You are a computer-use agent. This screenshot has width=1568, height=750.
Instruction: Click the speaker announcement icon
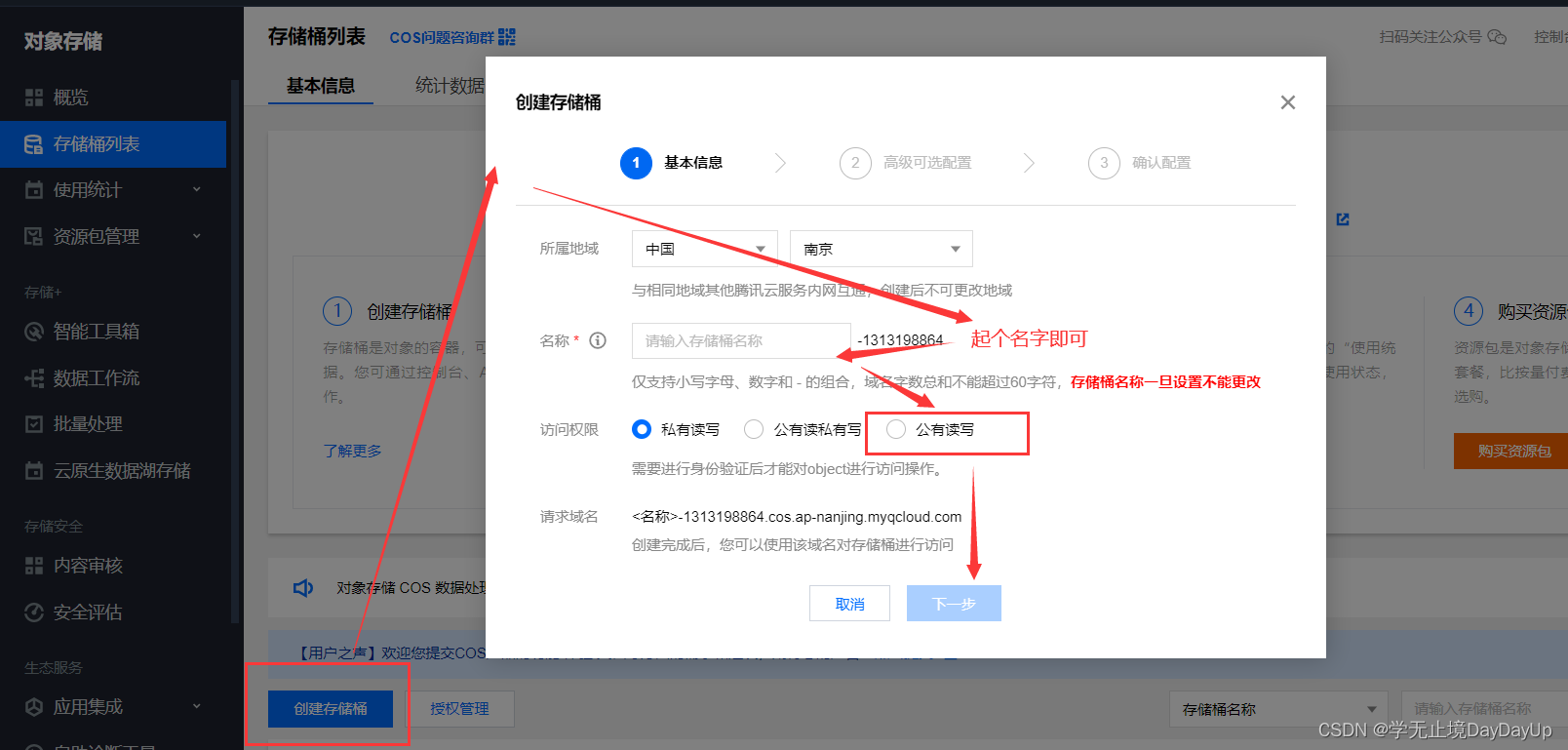[x=303, y=588]
